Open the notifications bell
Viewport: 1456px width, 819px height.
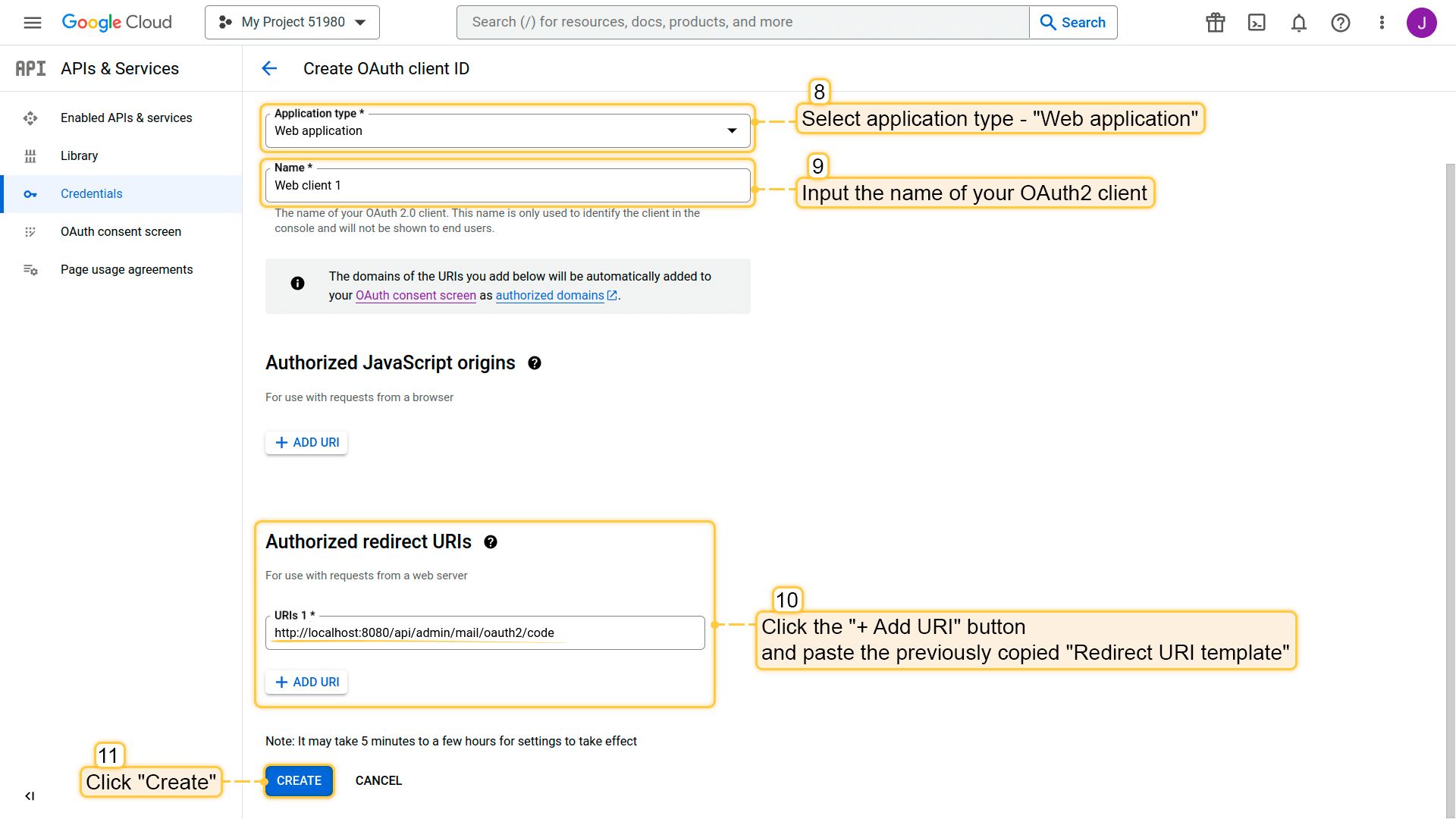coord(1298,23)
